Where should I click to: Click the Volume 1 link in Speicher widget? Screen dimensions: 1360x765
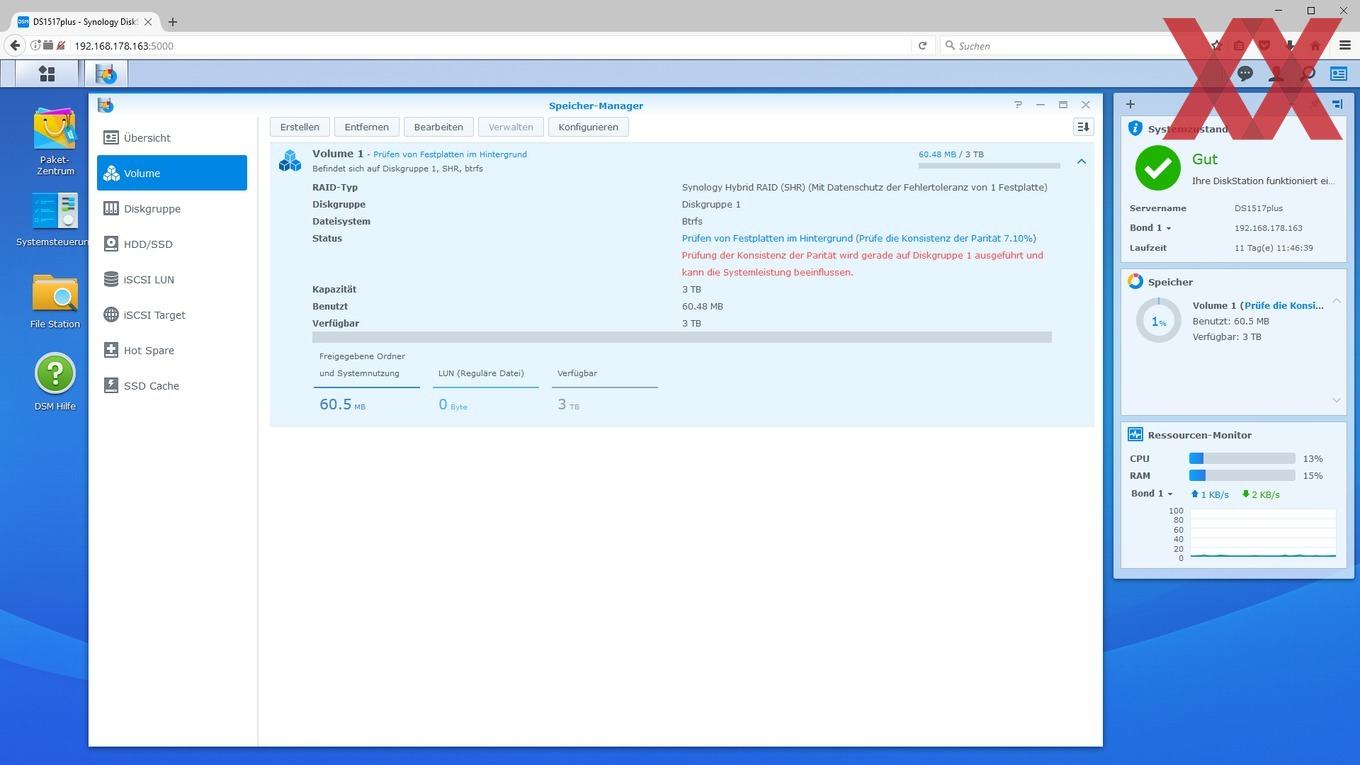click(x=1258, y=305)
